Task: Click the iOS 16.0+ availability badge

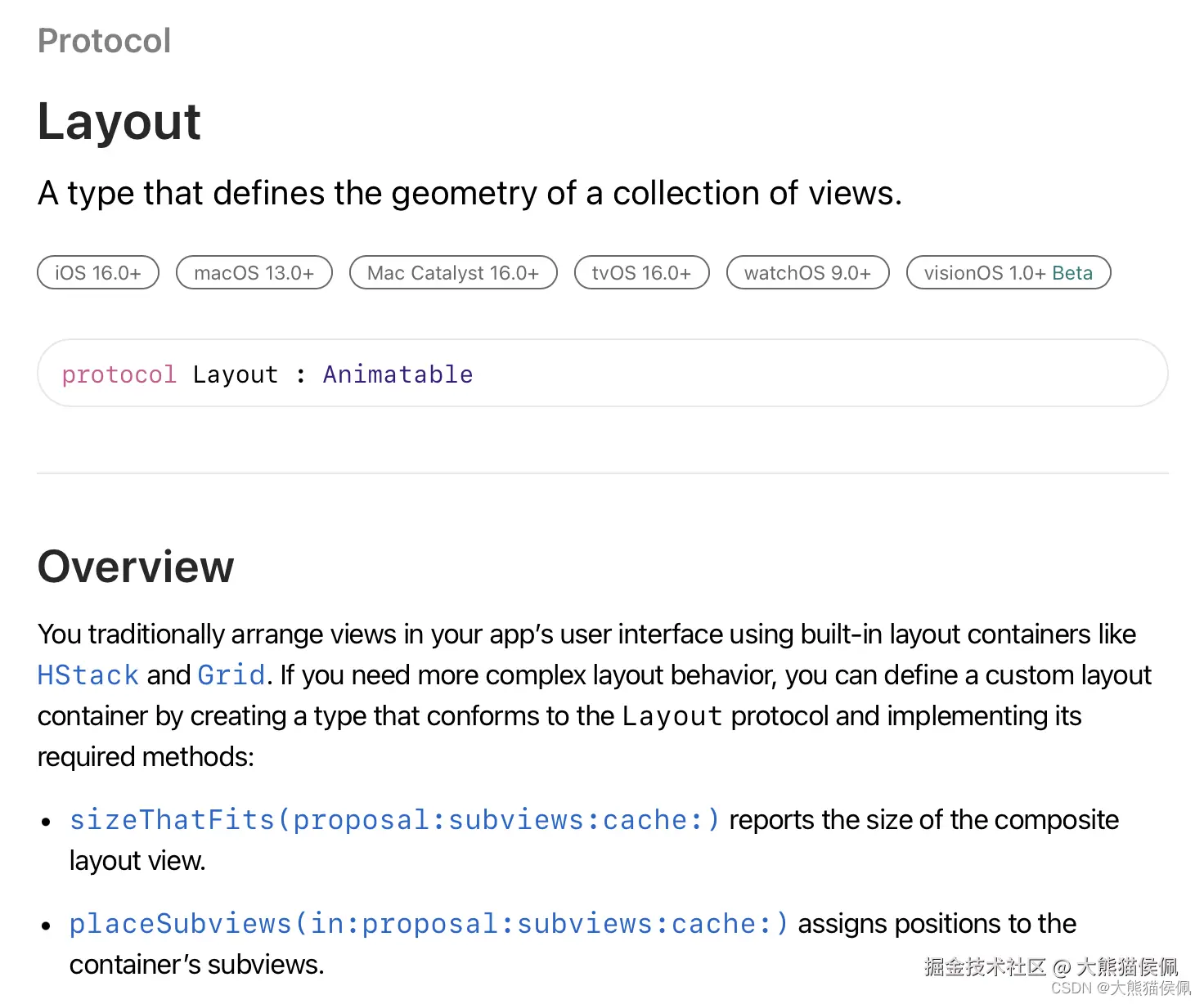Action: pyautogui.click(x=98, y=273)
